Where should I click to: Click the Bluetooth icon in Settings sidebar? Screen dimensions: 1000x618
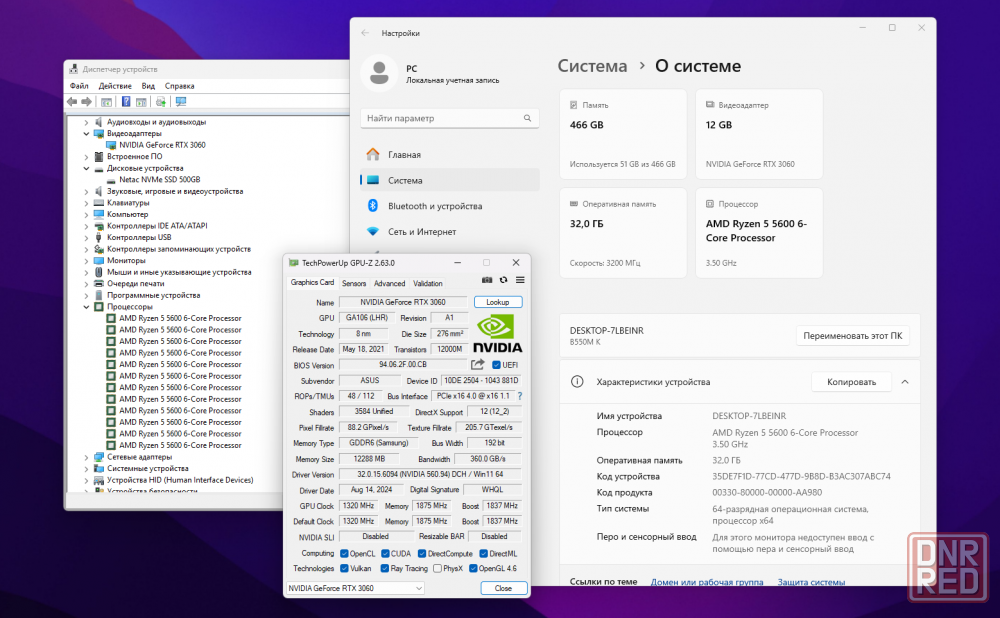point(373,205)
